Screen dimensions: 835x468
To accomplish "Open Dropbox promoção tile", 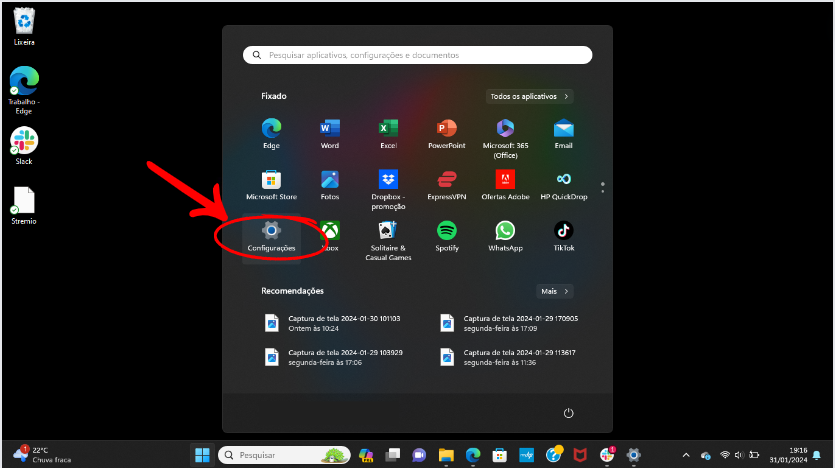I will [x=388, y=190].
